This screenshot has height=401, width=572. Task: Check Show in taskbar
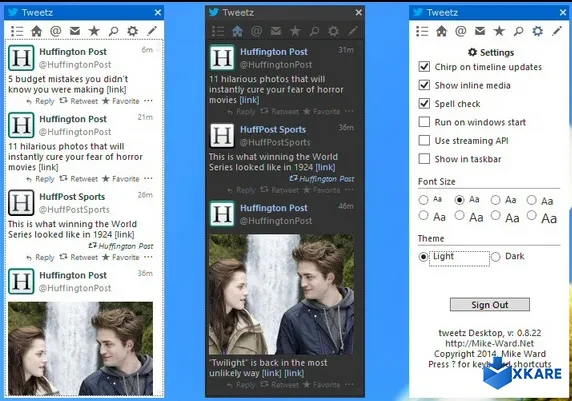[424, 159]
